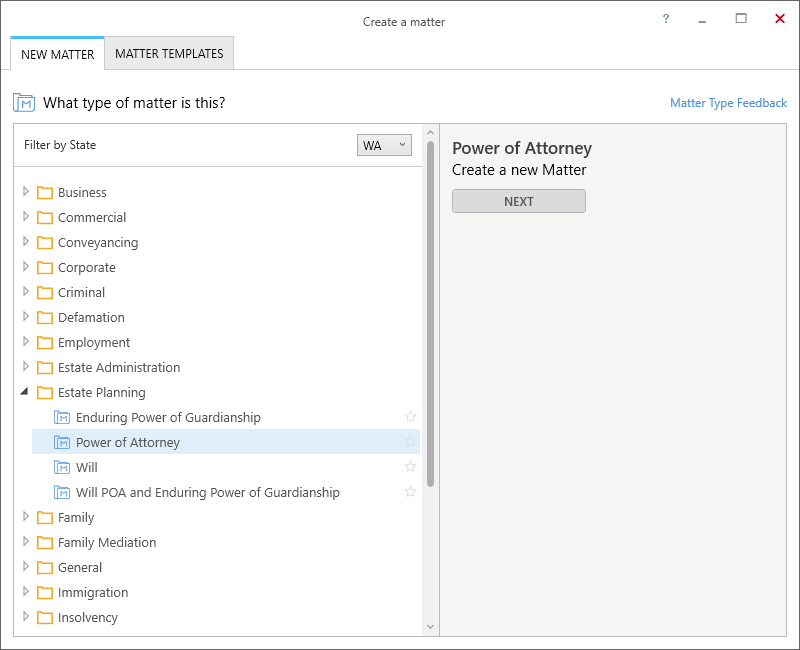Click the Family Mediation folder icon

click(x=45, y=542)
